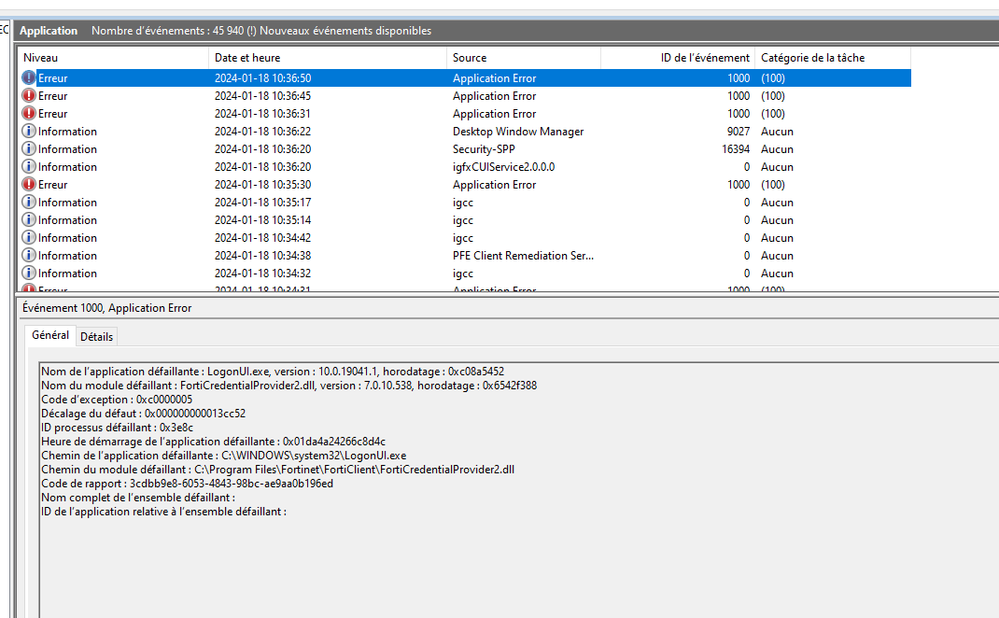This screenshot has height=618, width=999.
Task: Switch to the Détails tab
Action: pos(97,337)
